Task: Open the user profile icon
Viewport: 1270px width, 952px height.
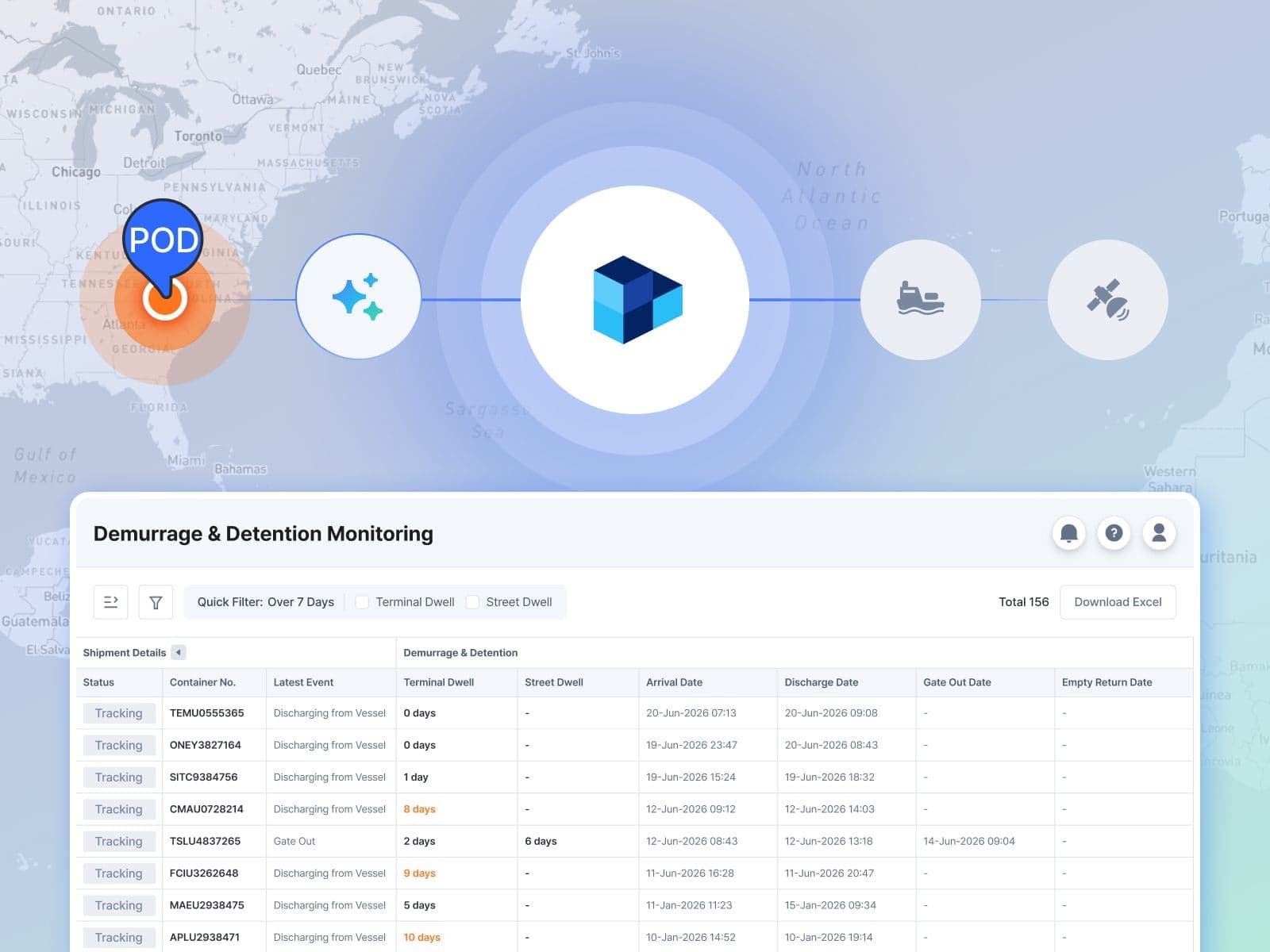Action: [1159, 533]
